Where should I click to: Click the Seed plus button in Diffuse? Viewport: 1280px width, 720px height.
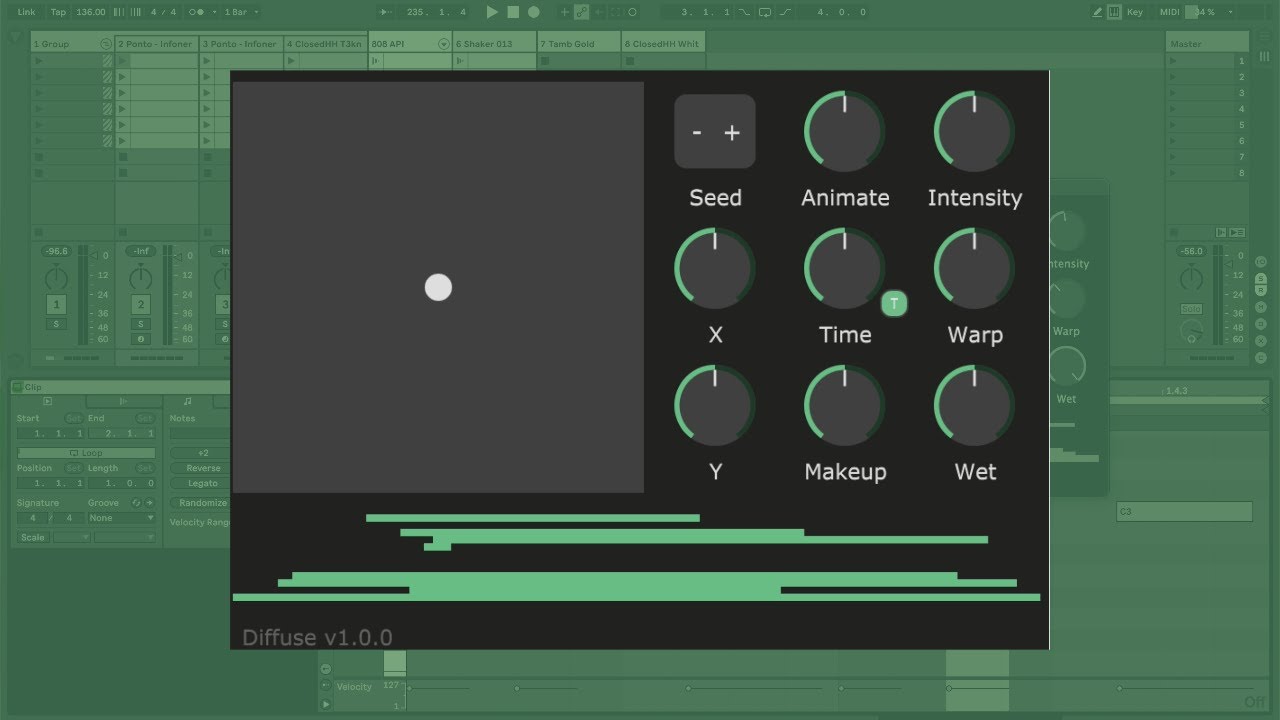[732, 133]
